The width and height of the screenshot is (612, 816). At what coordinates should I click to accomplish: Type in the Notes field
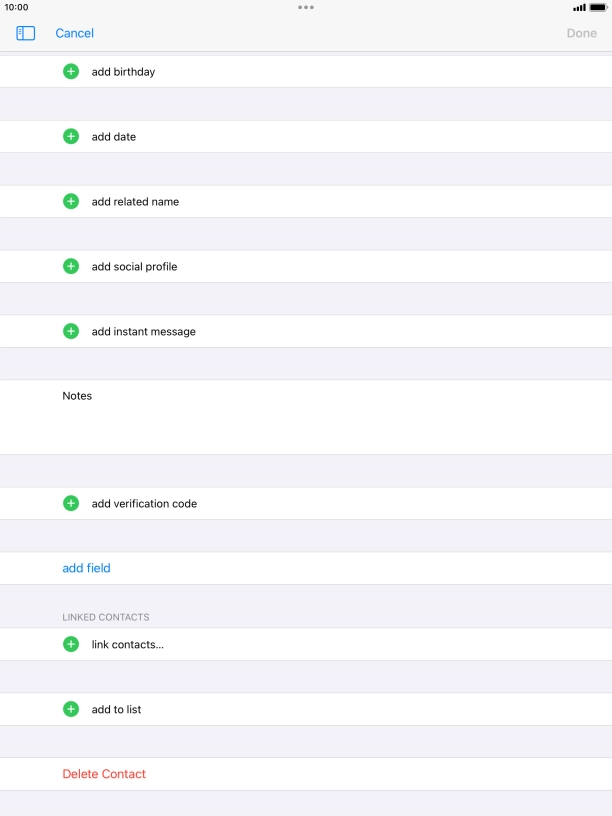point(300,418)
